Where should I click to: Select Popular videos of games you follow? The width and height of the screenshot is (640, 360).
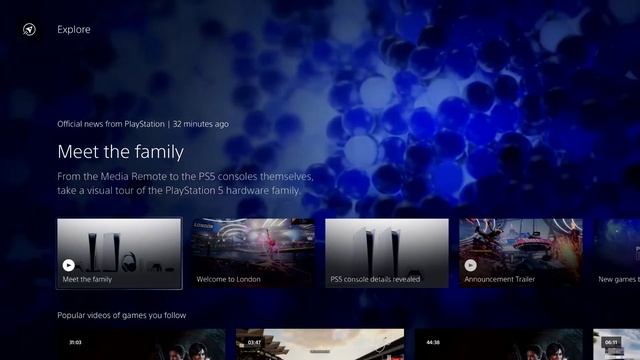point(122,315)
